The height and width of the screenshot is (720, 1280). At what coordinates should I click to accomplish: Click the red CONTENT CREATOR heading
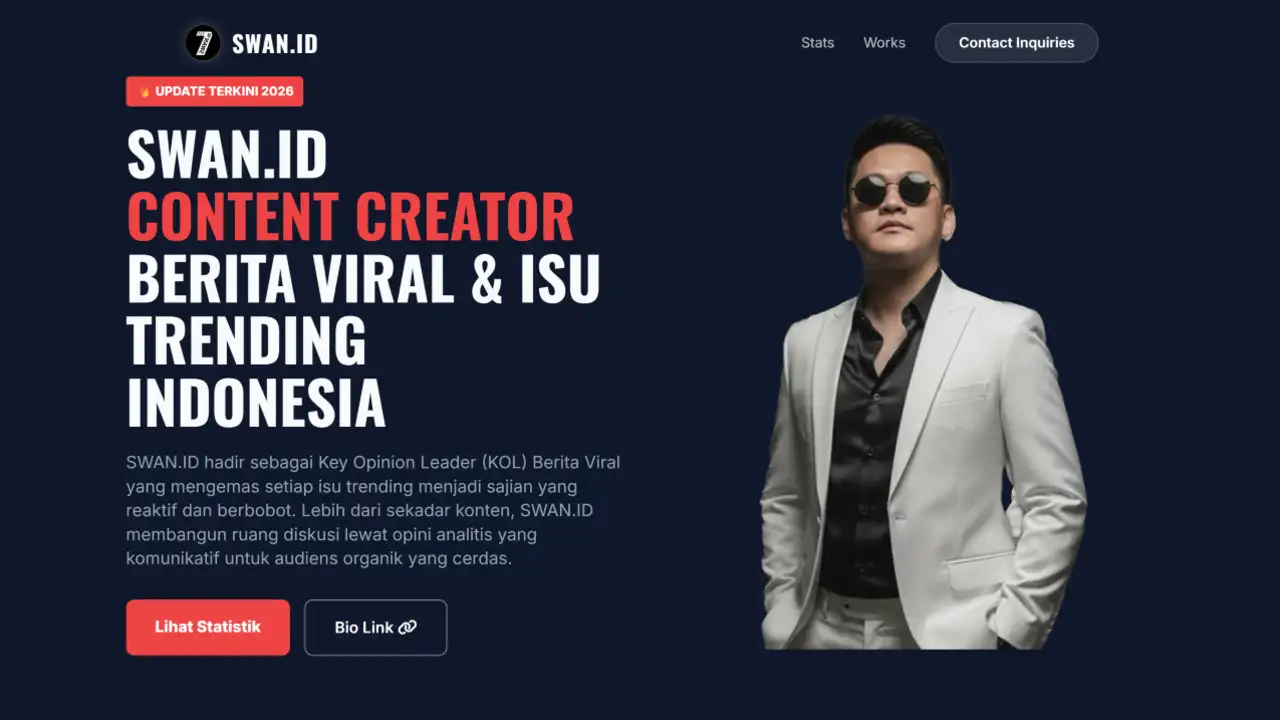coord(351,217)
